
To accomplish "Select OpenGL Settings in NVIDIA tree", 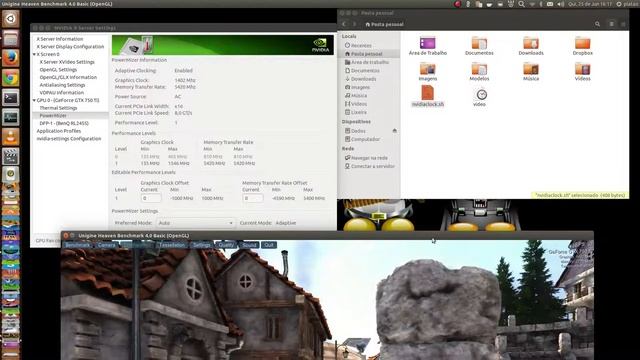I will (x=58, y=70).
